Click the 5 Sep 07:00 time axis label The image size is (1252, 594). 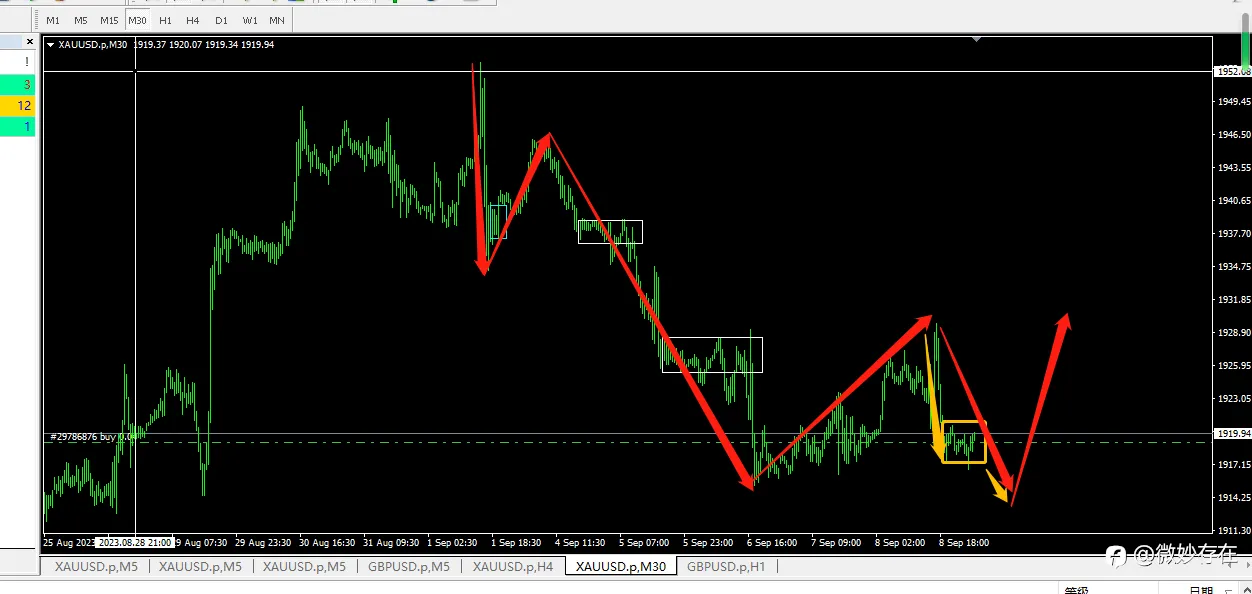(645, 543)
